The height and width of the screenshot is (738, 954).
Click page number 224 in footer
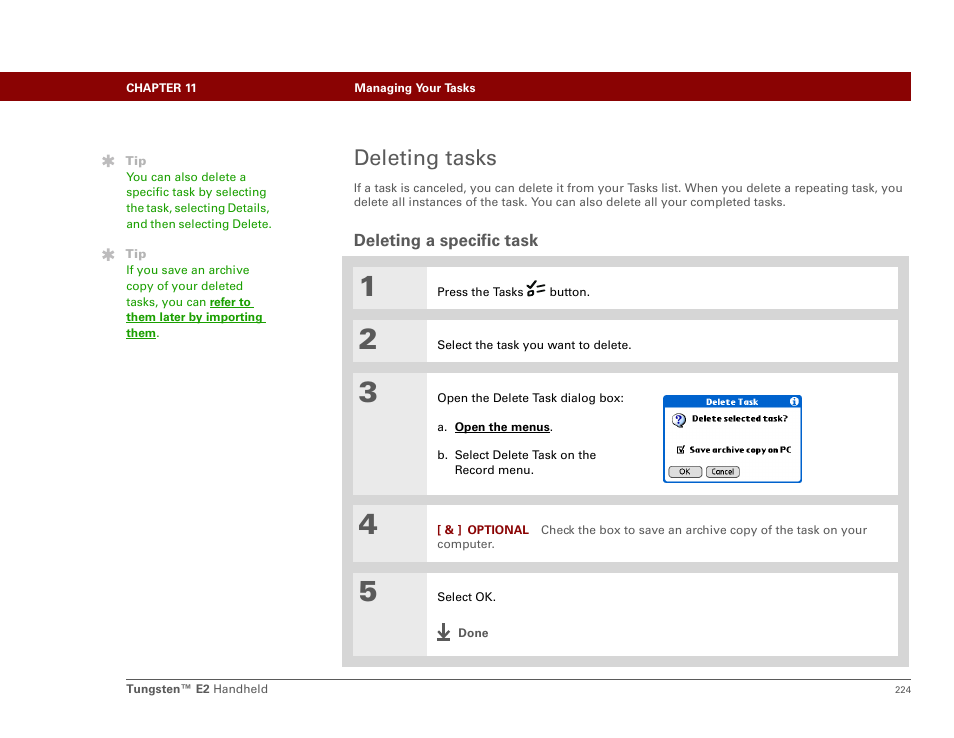(x=903, y=689)
